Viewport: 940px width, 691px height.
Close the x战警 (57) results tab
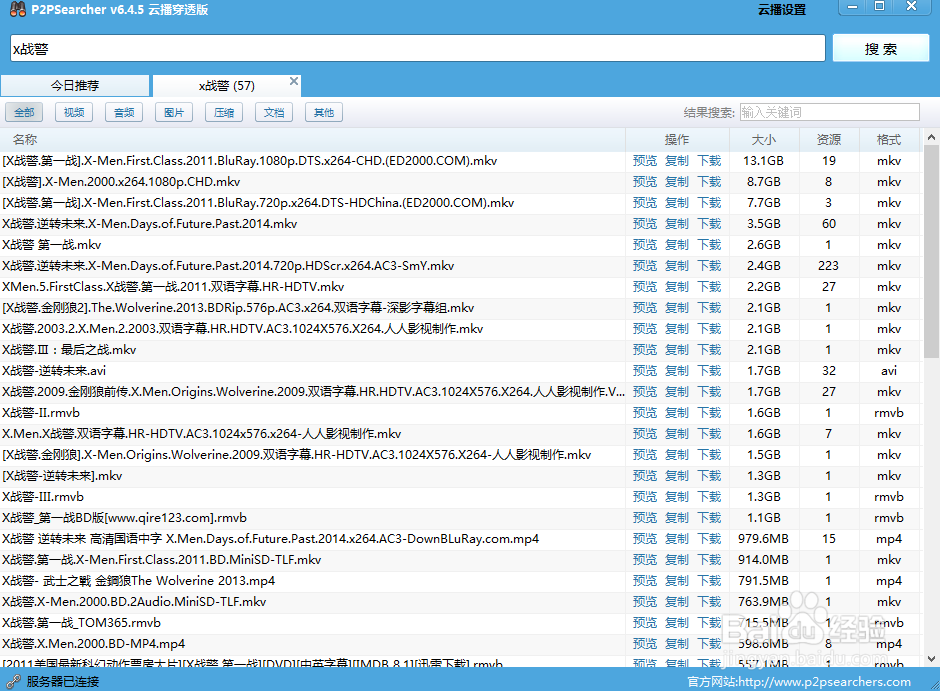pos(294,81)
